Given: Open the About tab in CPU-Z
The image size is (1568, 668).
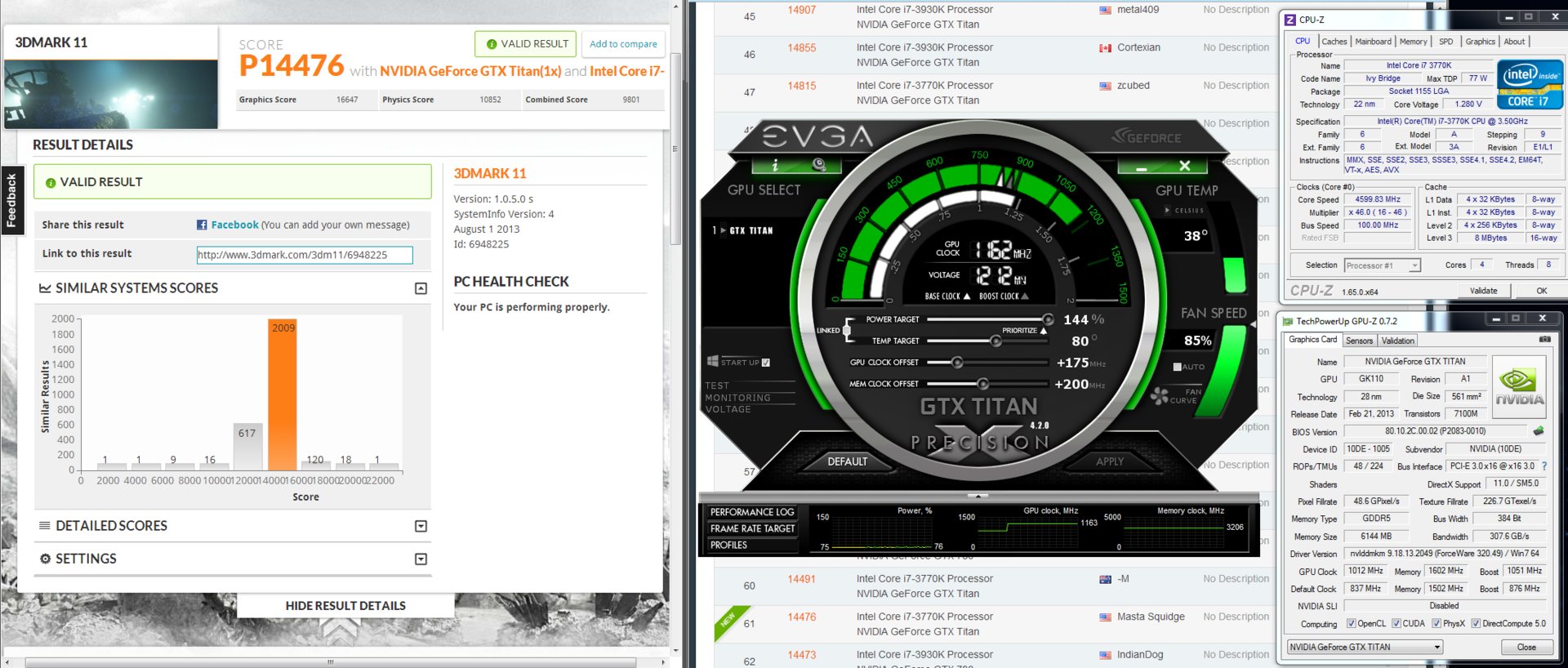Looking at the screenshot, I should click(1514, 41).
